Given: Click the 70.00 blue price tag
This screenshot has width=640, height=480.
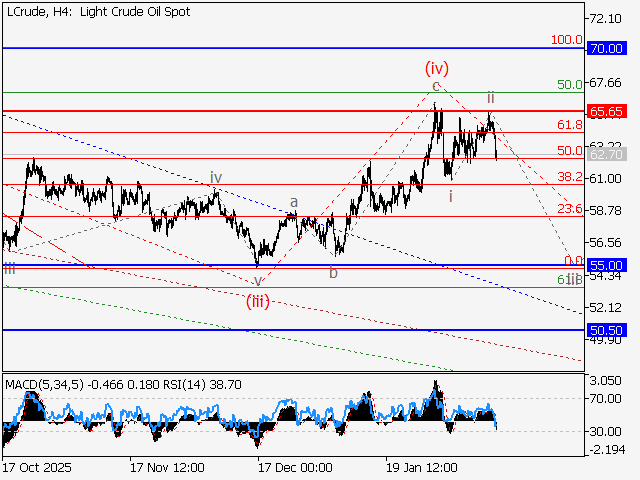Looking at the screenshot, I should click(x=607, y=48).
